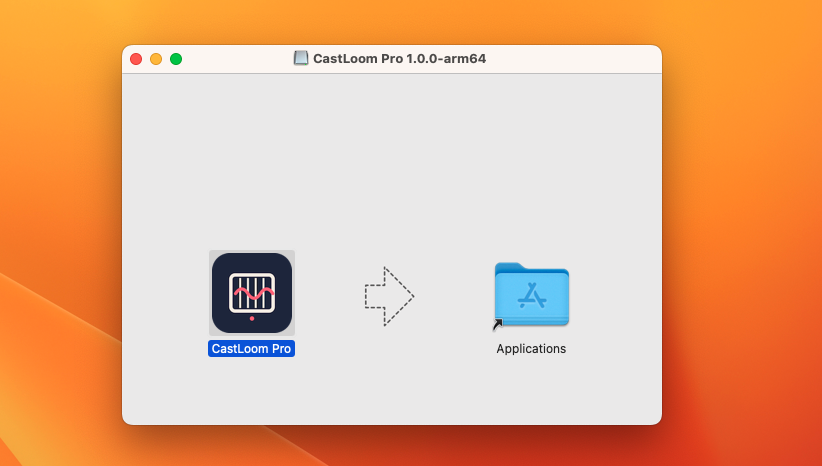The height and width of the screenshot is (466, 822).
Task: Zoom the window with the green button
Action: pos(176,59)
